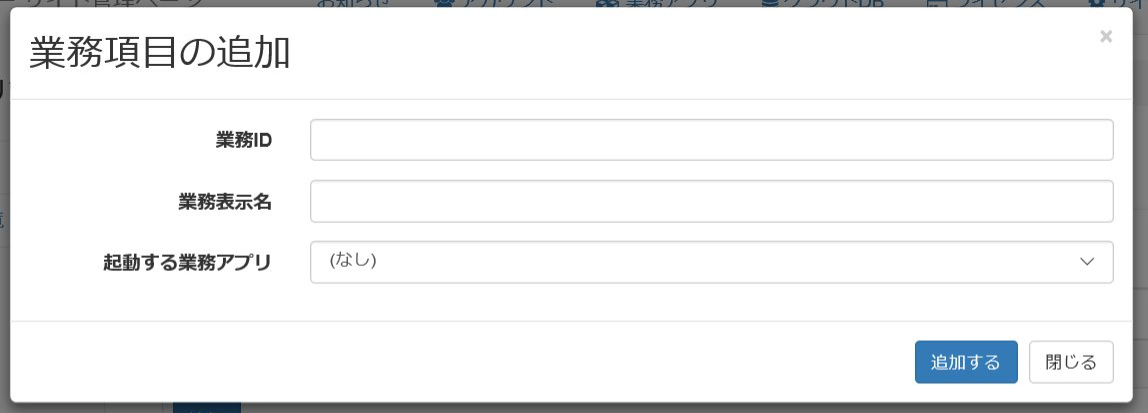This screenshot has height=413, width=1148.
Task: Select the (なし) value in the combo box
Action: (352, 261)
